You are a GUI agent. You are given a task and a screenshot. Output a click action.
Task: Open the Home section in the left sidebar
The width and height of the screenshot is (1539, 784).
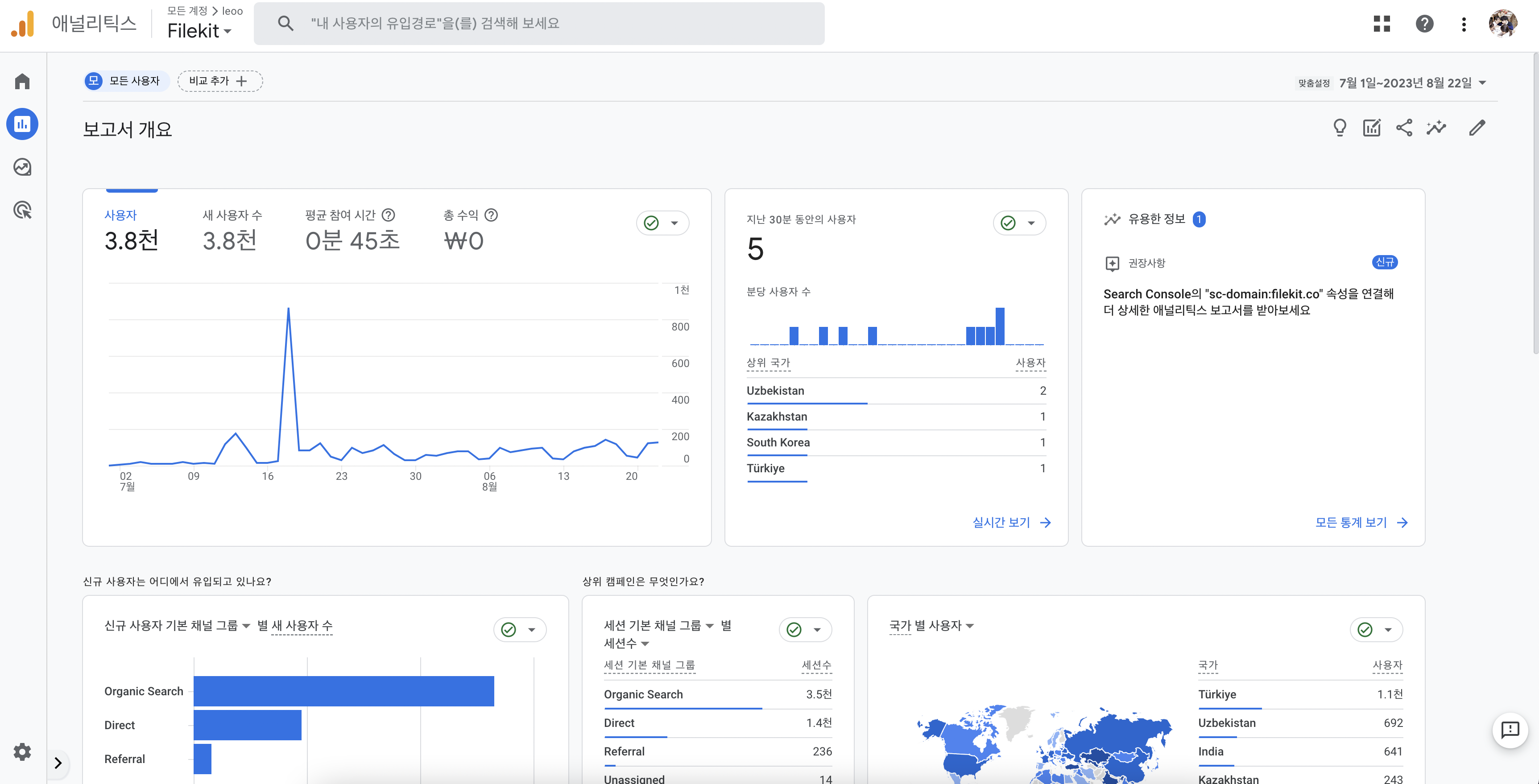[x=22, y=81]
